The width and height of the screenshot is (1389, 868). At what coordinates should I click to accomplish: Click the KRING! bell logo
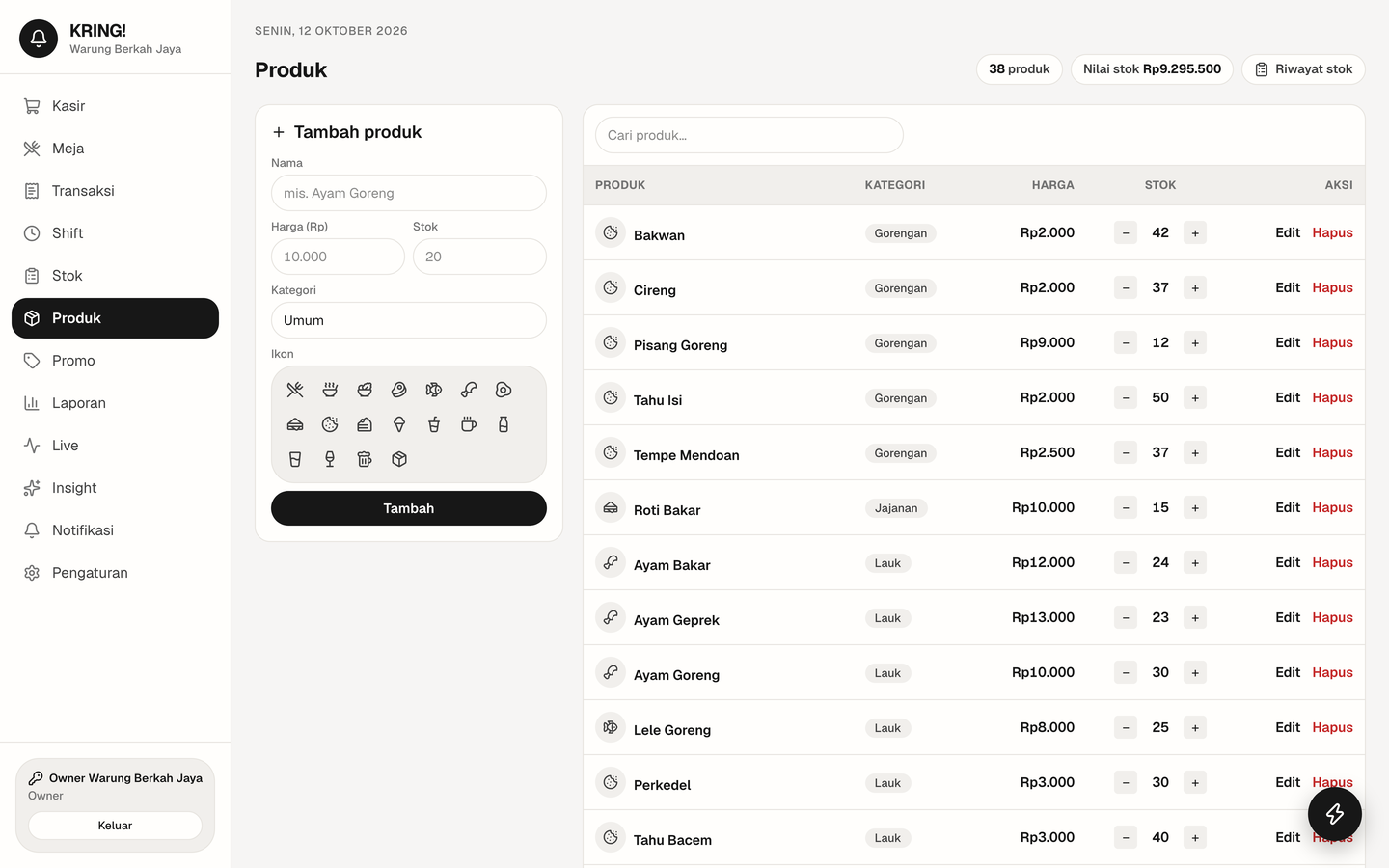39,39
